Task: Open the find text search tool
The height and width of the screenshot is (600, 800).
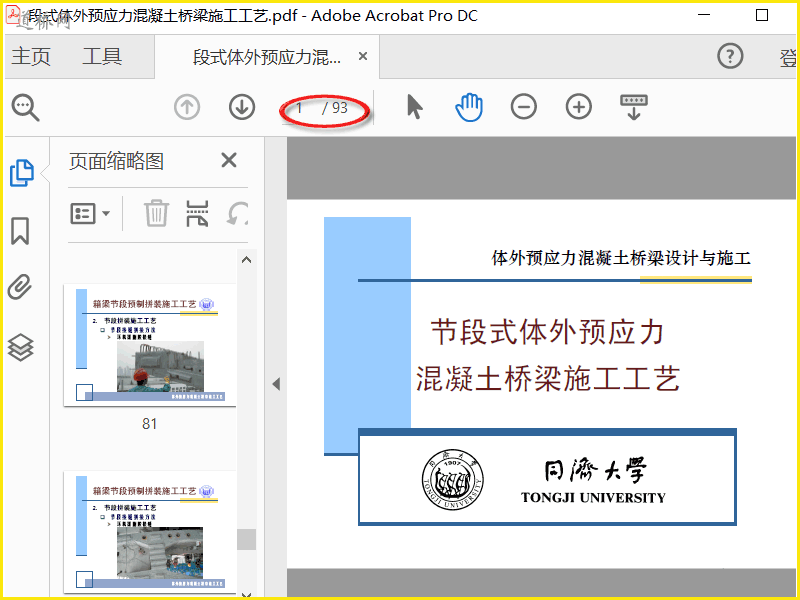Action: click(26, 108)
